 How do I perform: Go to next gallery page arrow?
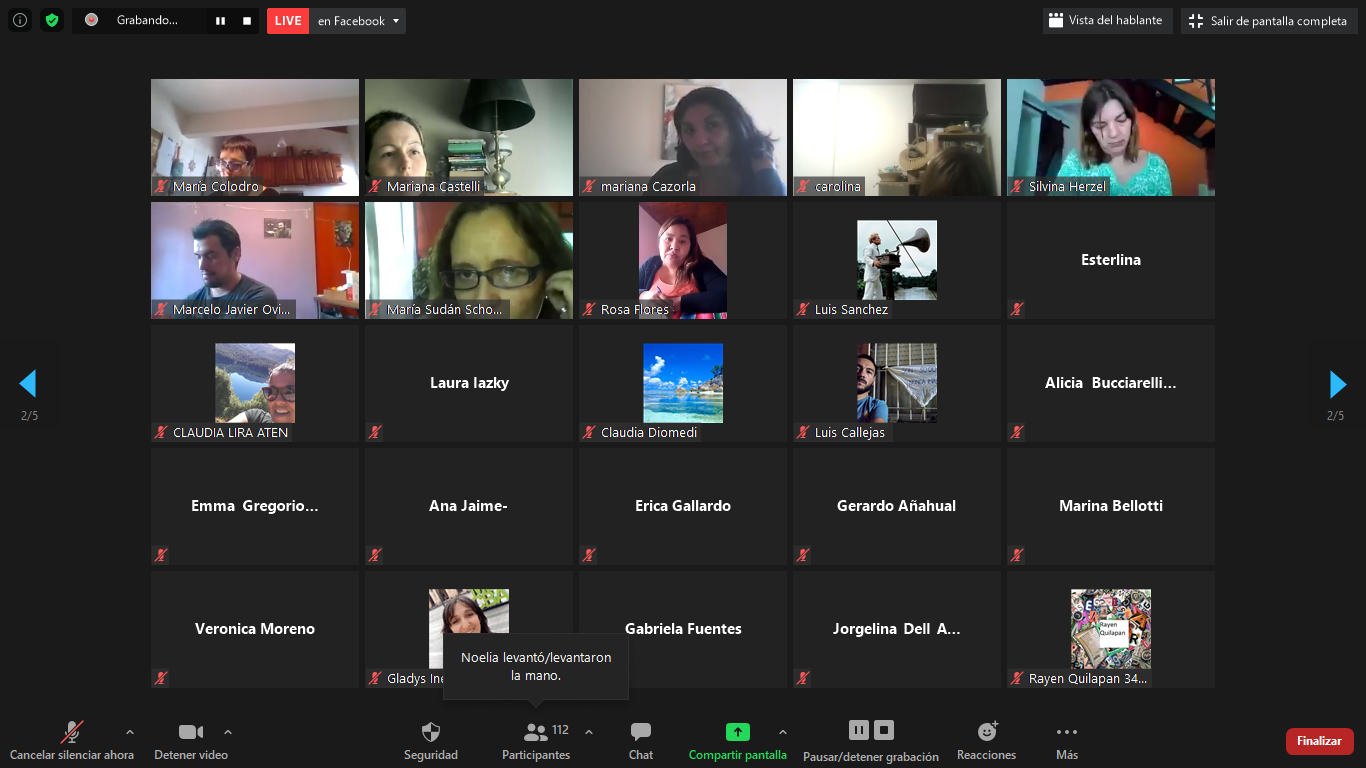[1337, 384]
